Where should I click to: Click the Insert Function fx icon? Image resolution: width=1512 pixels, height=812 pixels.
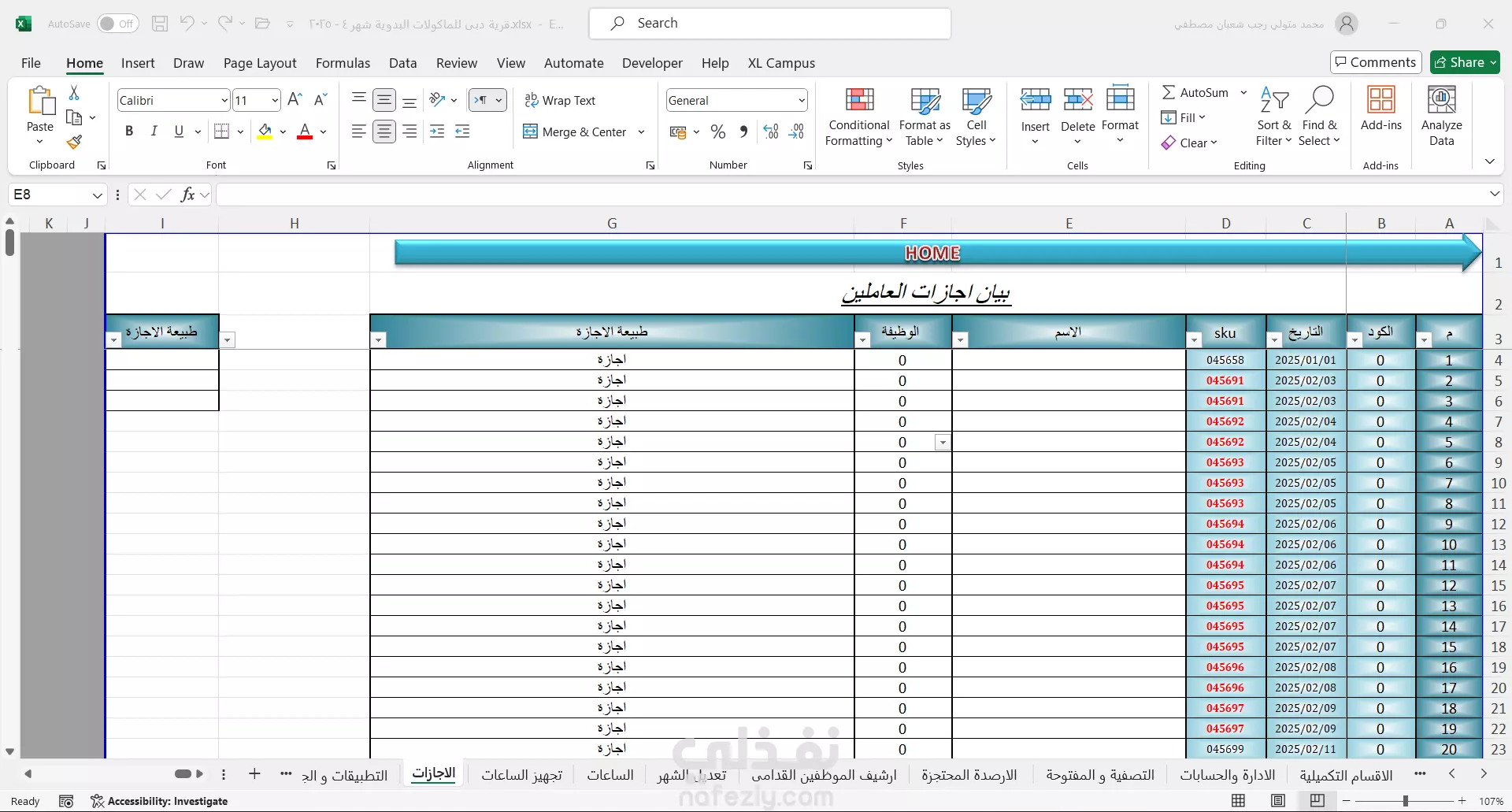(x=187, y=195)
